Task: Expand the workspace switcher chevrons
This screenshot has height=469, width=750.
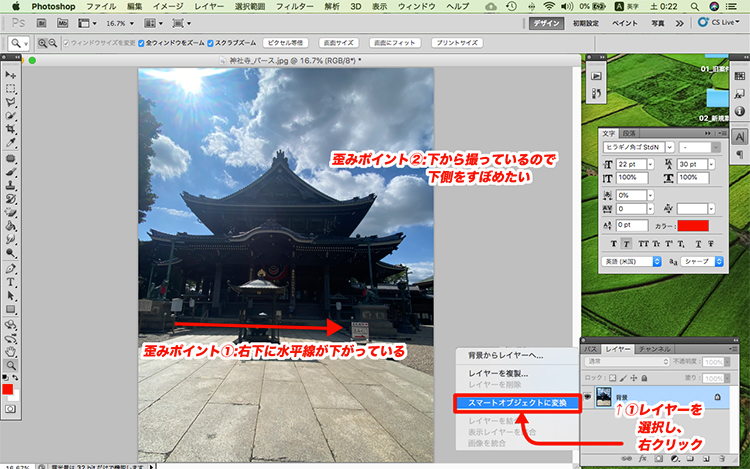Action: tap(680, 23)
